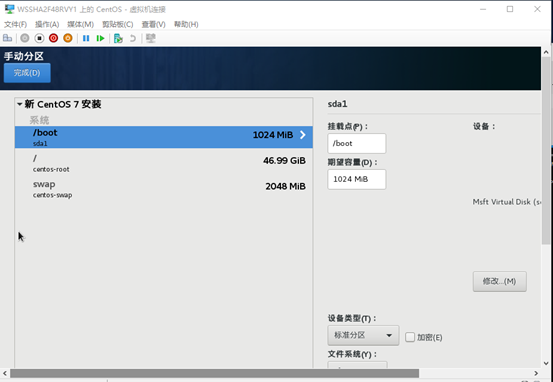This screenshot has height=382, width=553.
Task: Click the 2048 MiB swap size value
Action: (x=285, y=186)
